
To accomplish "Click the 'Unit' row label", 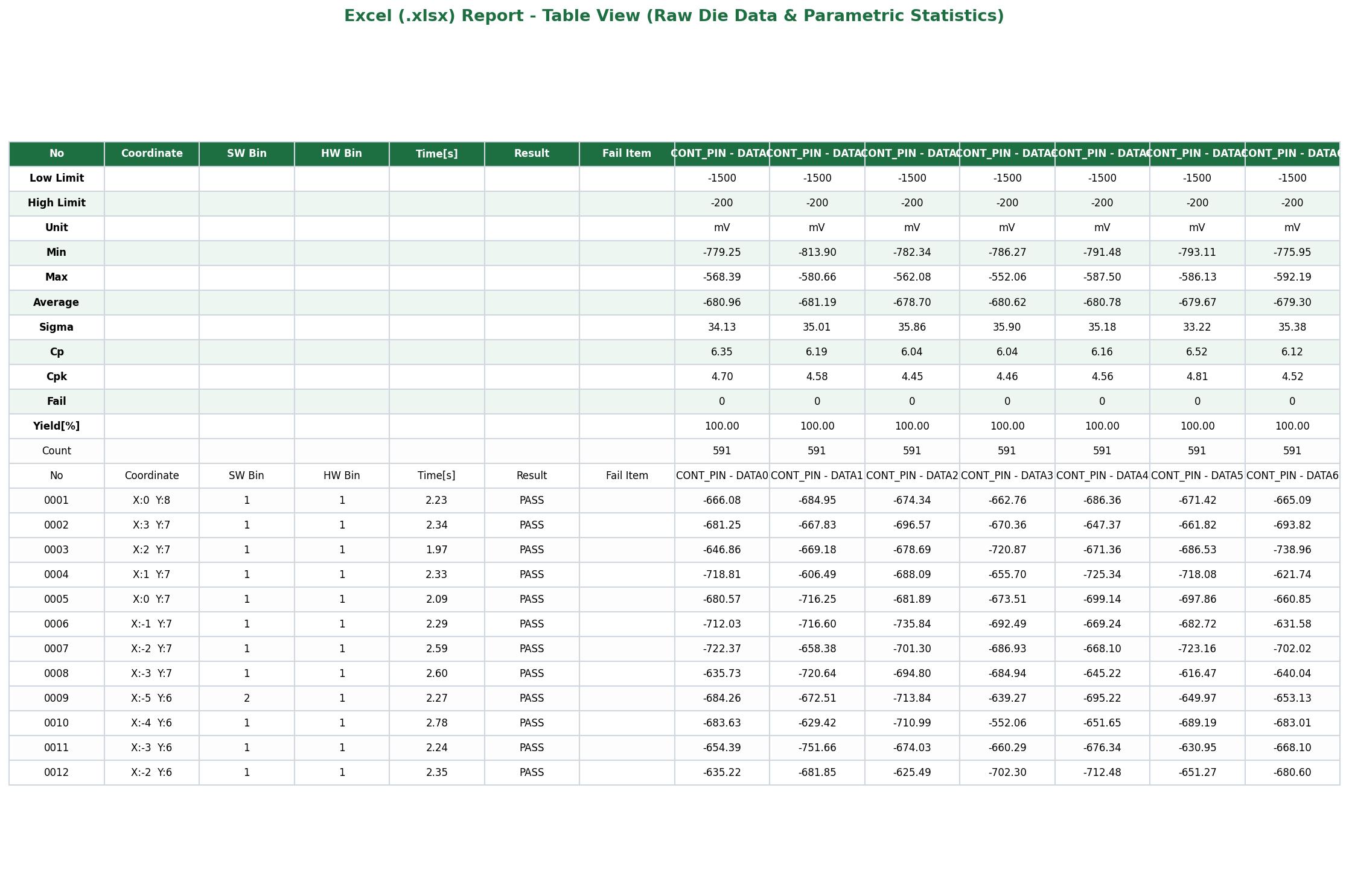I will [x=57, y=228].
